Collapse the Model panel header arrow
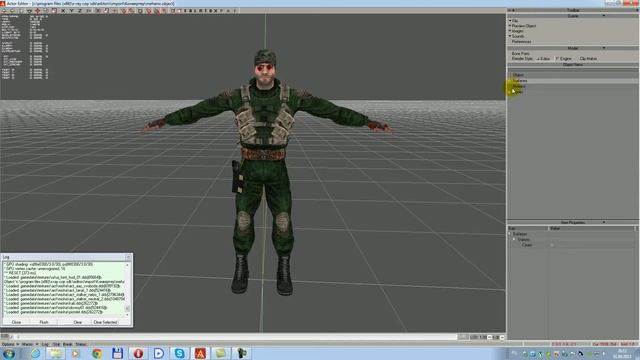This screenshot has width=640, height=360. 604,48
